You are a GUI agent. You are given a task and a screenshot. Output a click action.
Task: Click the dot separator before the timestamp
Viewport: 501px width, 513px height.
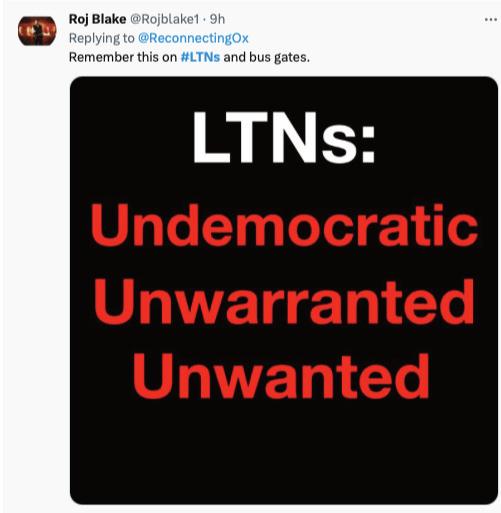(204, 20)
